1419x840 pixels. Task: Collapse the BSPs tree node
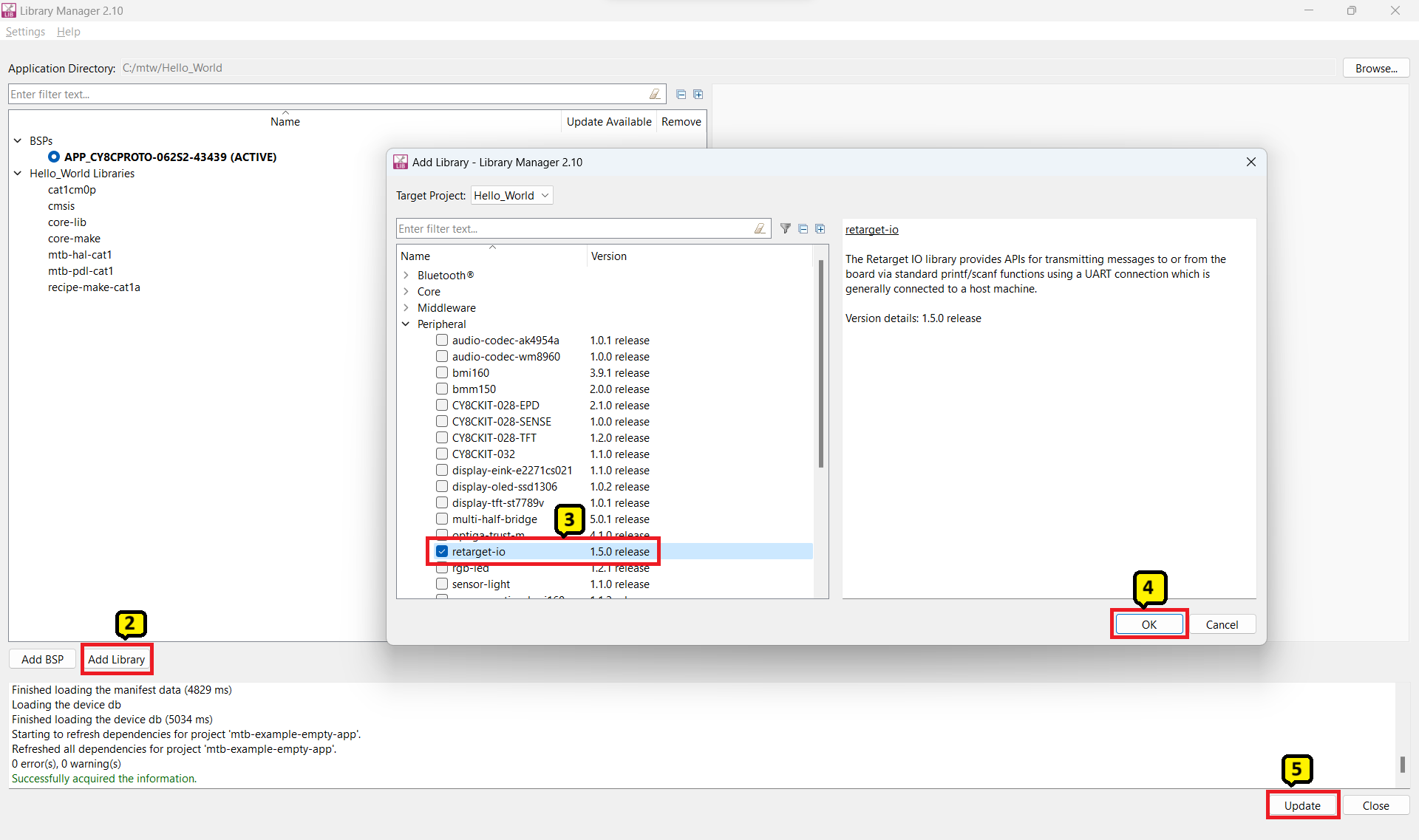(18, 140)
